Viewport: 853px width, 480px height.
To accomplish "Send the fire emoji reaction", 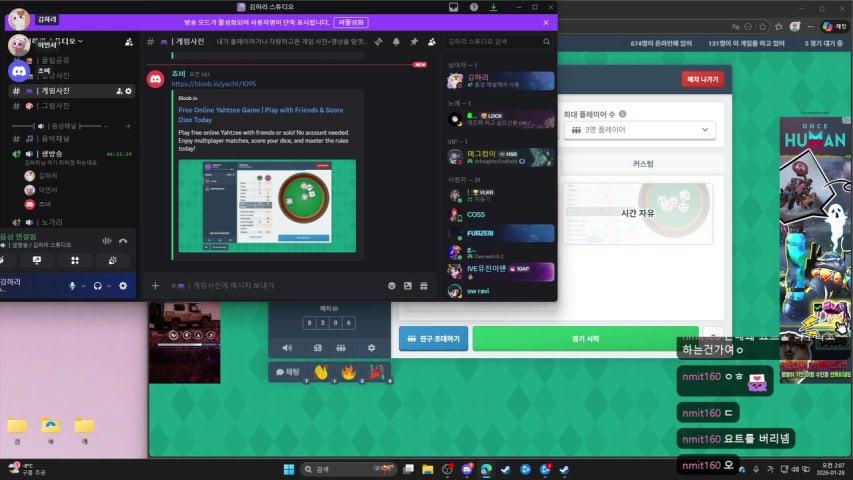I will (x=348, y=373).
